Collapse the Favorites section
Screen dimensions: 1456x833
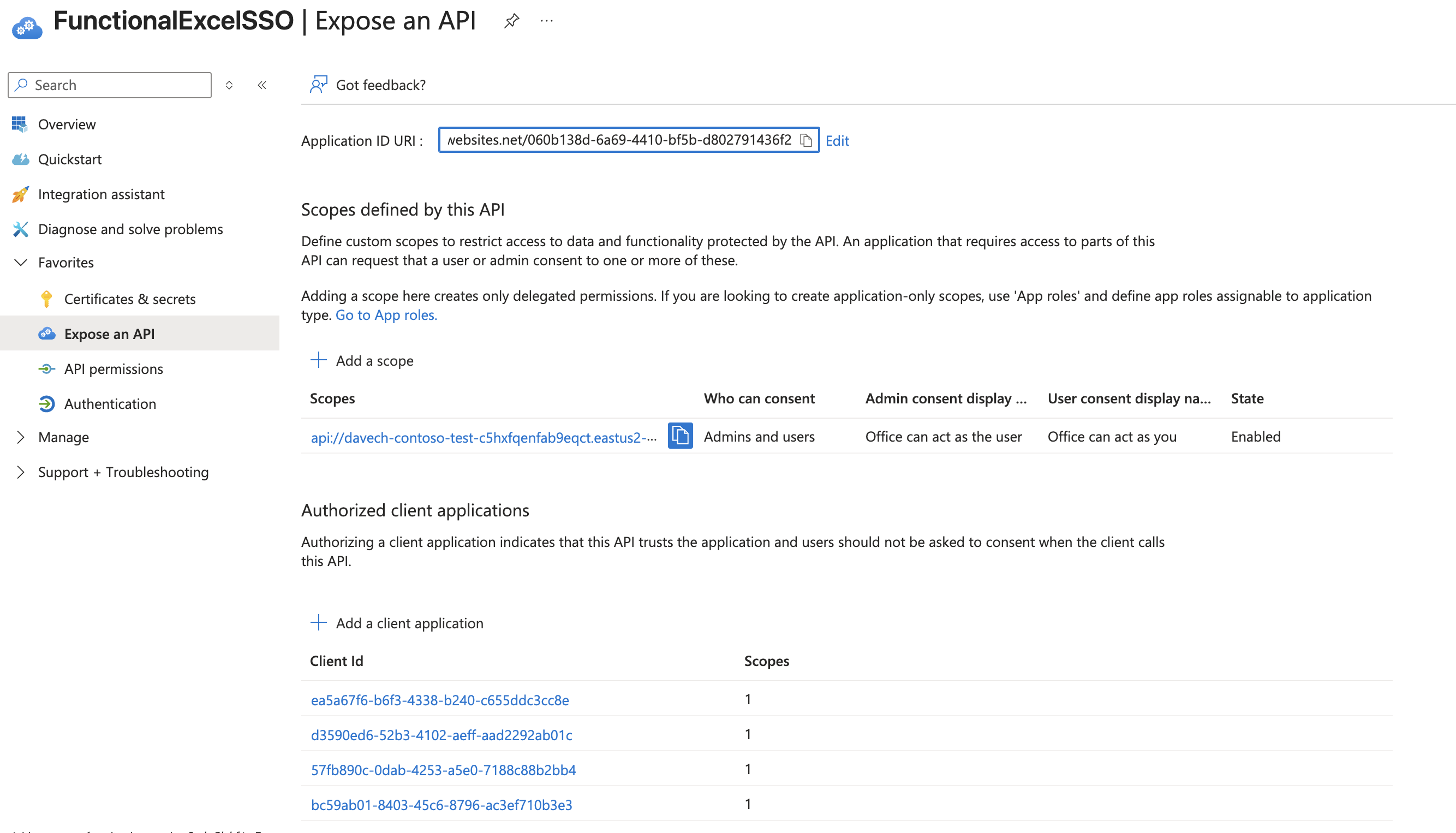(21, 263)
